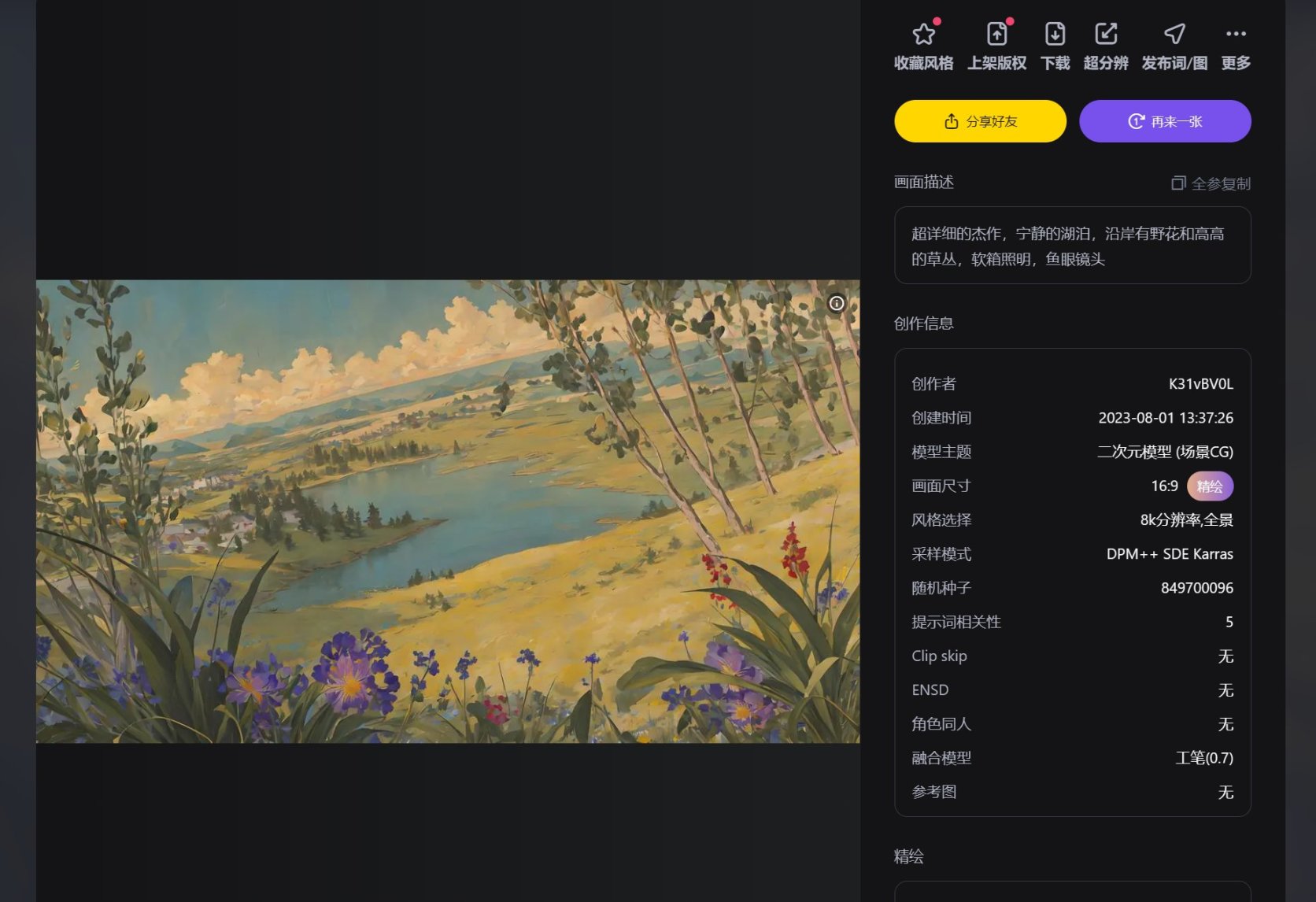Open the 超分辨 upscale icon
This screenshot has width=1316, height=902.
(1106, 34)
